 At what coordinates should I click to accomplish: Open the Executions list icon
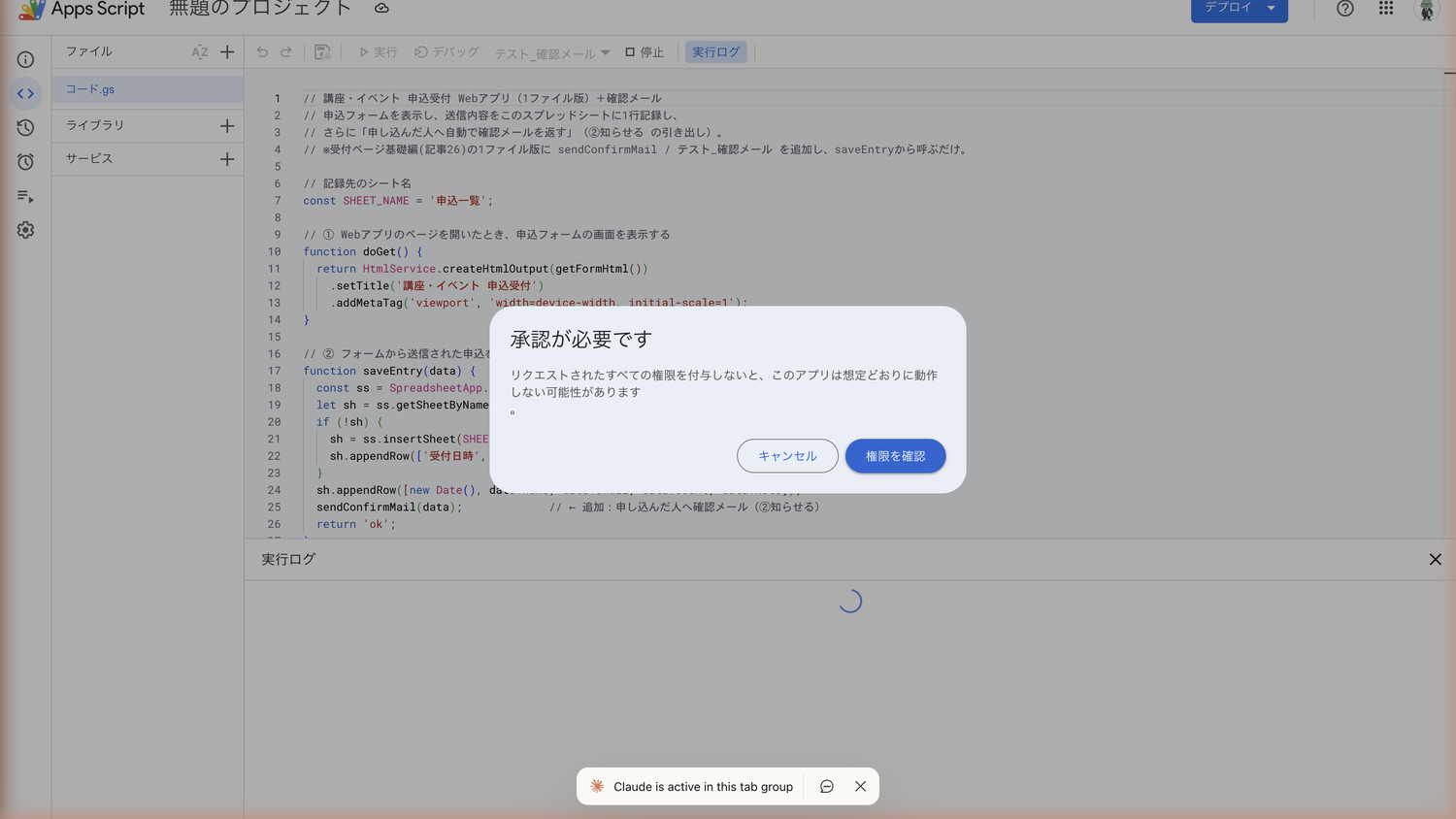(x=25, y=196)
